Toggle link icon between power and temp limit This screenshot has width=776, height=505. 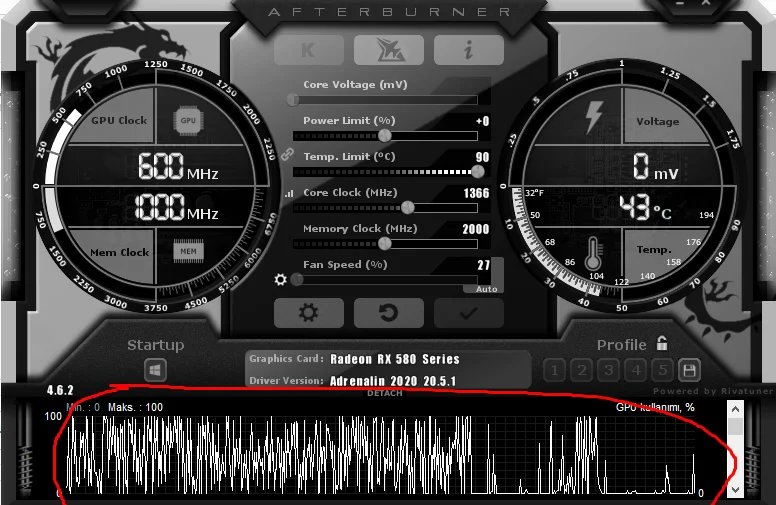pos(288,154)
